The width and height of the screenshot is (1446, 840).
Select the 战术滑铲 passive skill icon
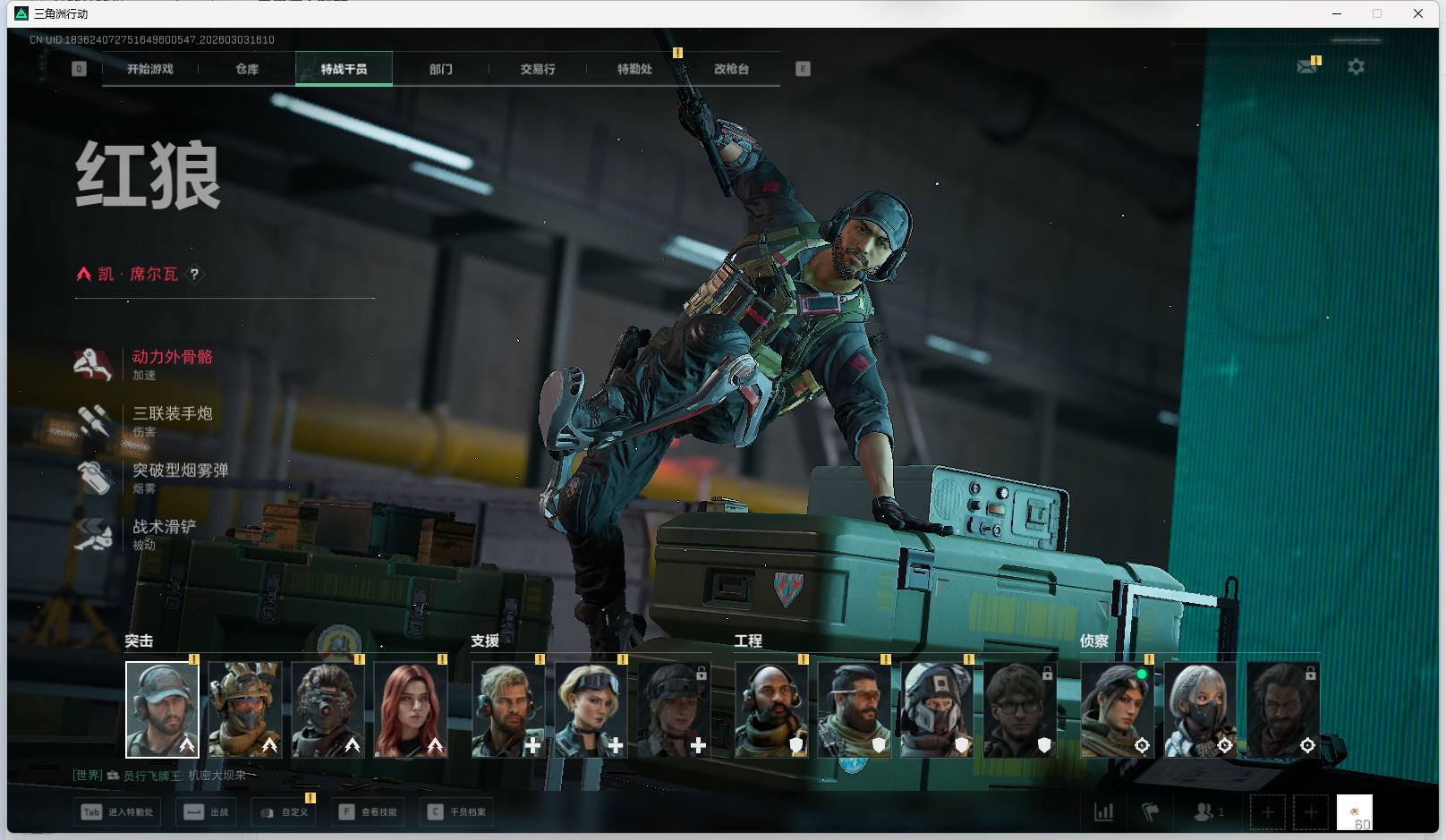93,534
